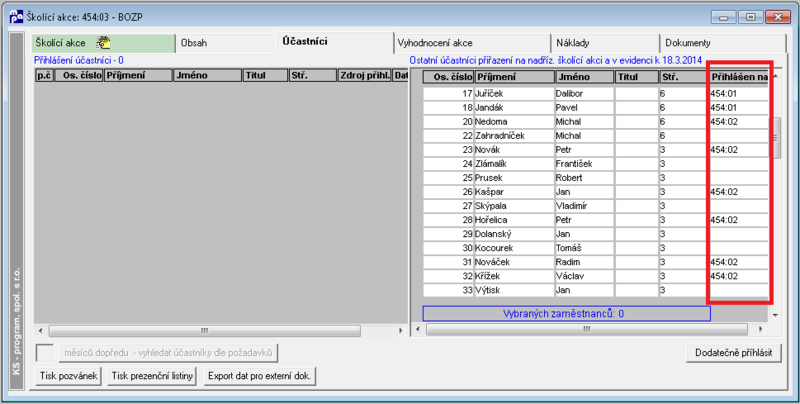This screenshot has height=404, width=800.
Task: Click the Stř. header in right table
Action: [684, 77]
